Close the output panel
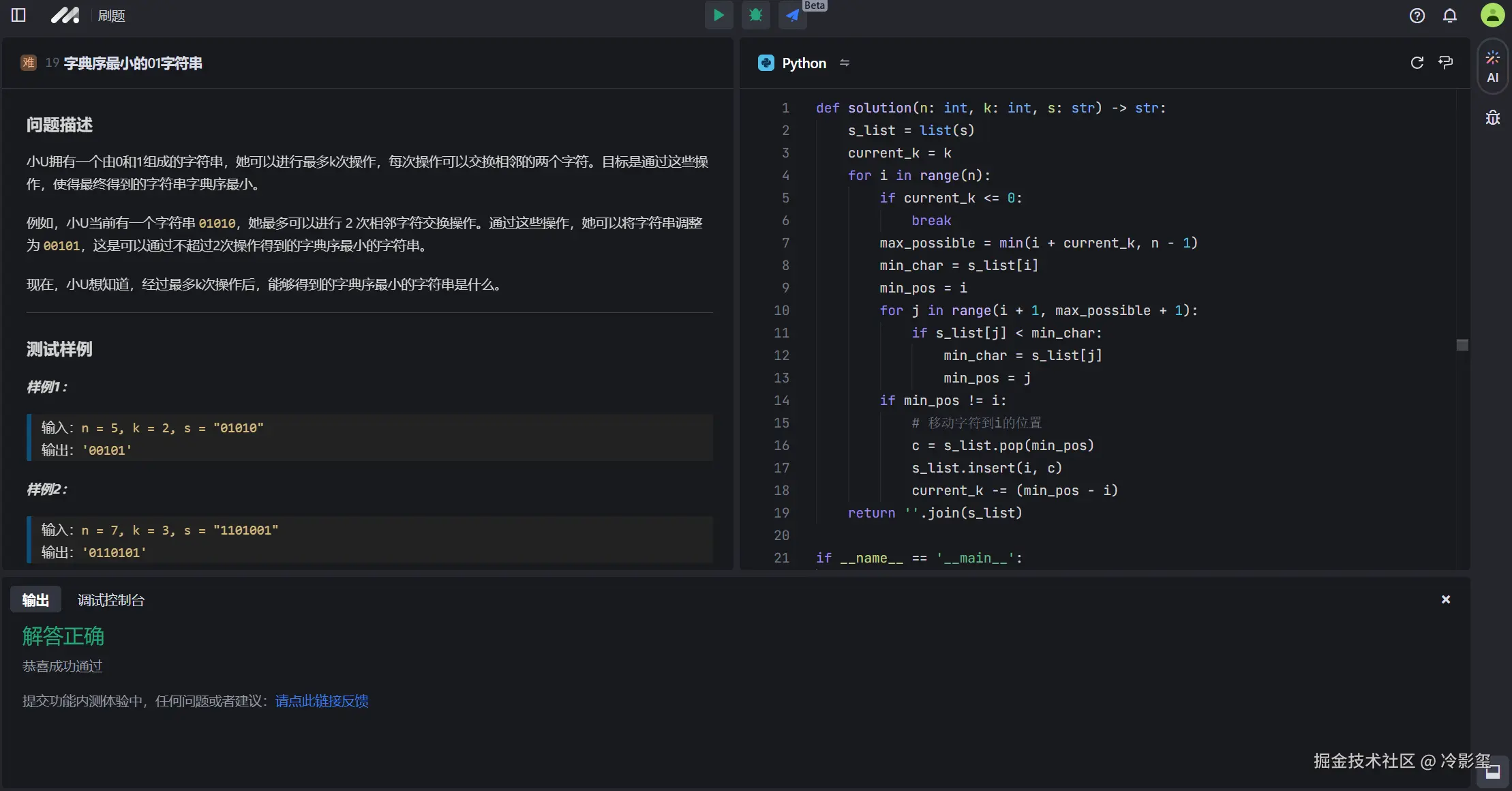1512x791 pixels. 1445,599
